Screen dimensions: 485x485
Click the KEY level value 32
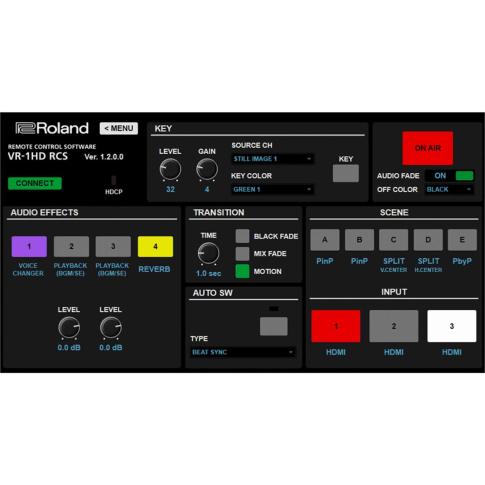[170, 189]
